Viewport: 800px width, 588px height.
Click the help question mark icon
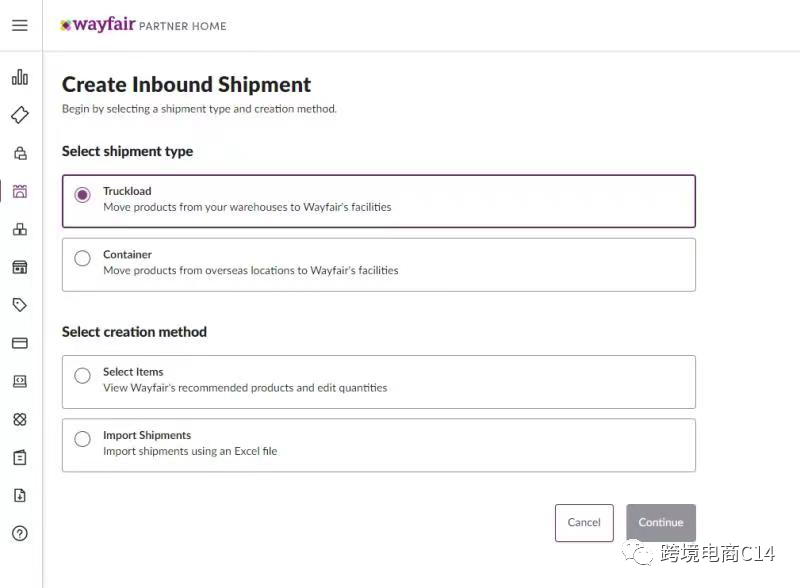click(20, 533)
